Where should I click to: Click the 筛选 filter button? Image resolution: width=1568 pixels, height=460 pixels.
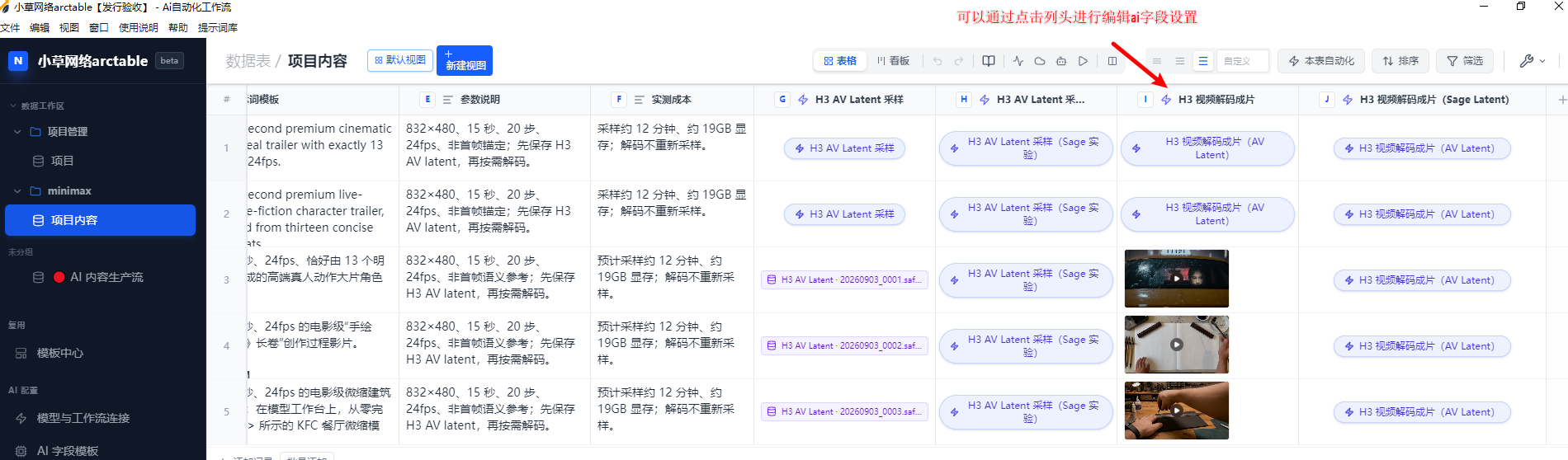click(x=1465, y=61)
